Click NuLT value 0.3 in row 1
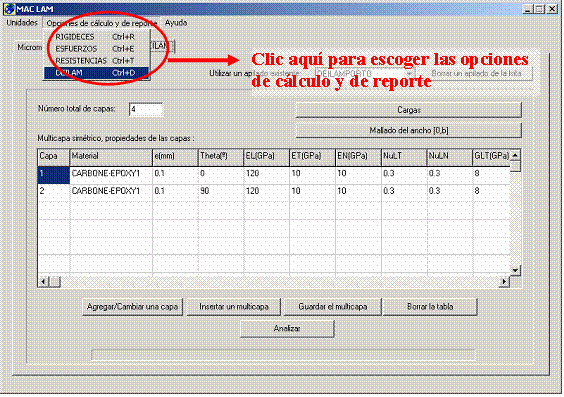 click(404, 175)
